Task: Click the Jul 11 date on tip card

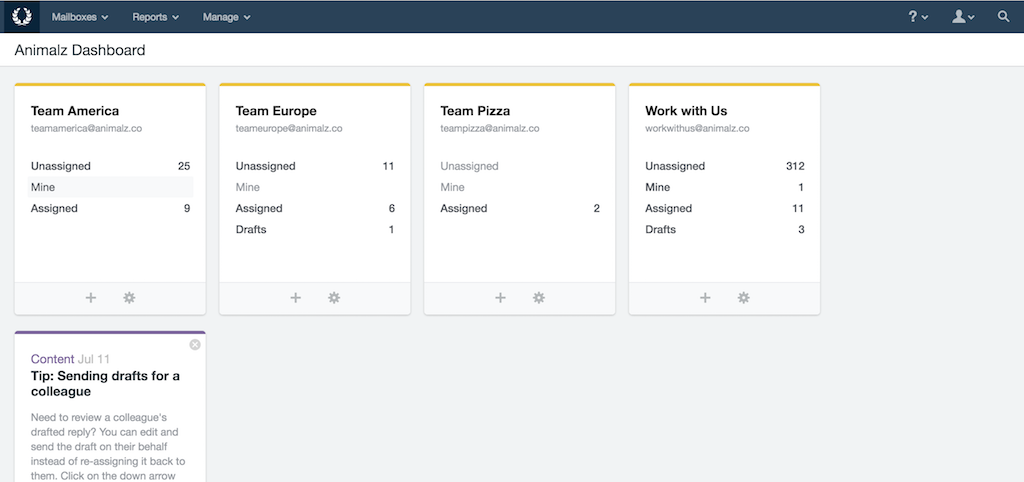Action: point(94,359)
